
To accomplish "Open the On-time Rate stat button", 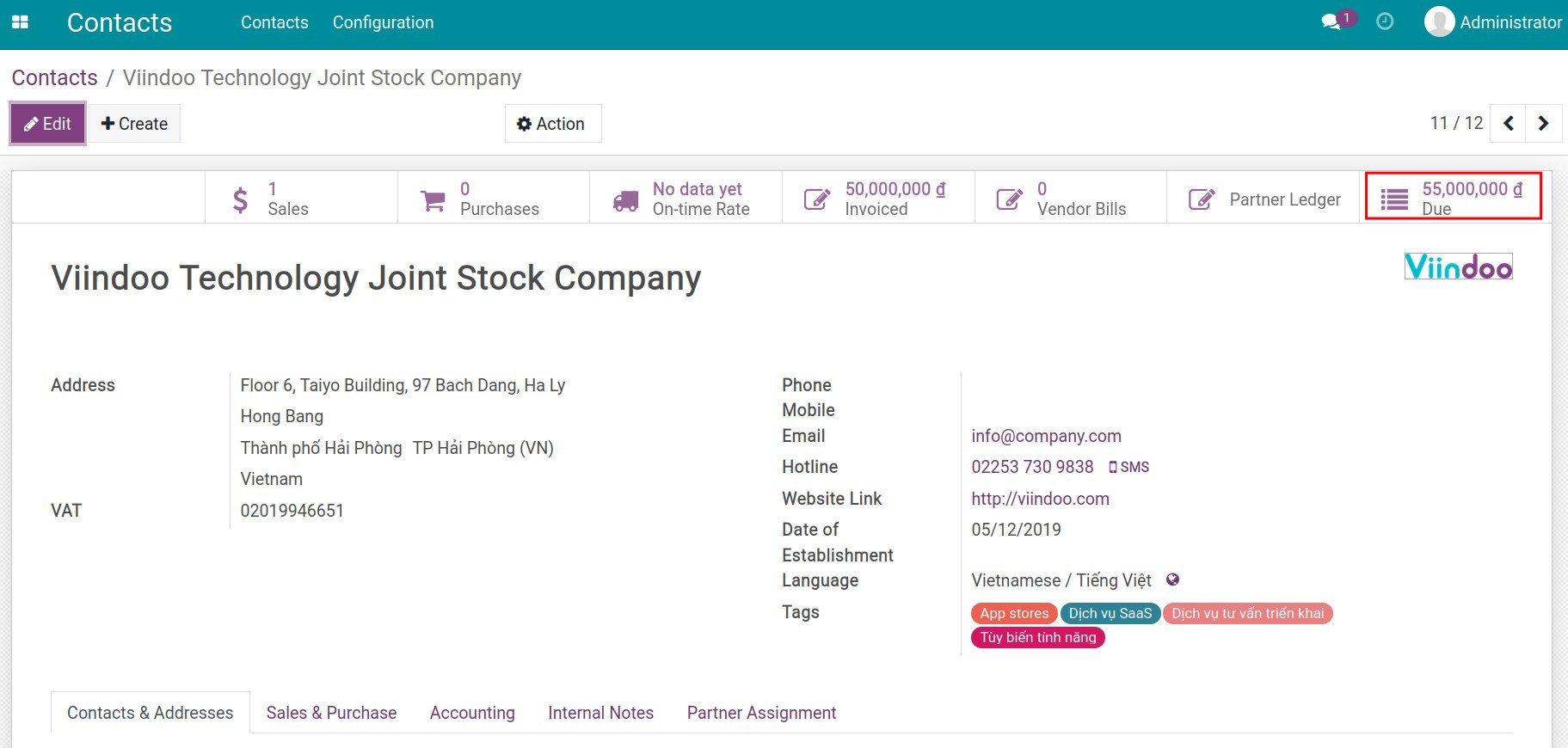I will tap(686, 199).
